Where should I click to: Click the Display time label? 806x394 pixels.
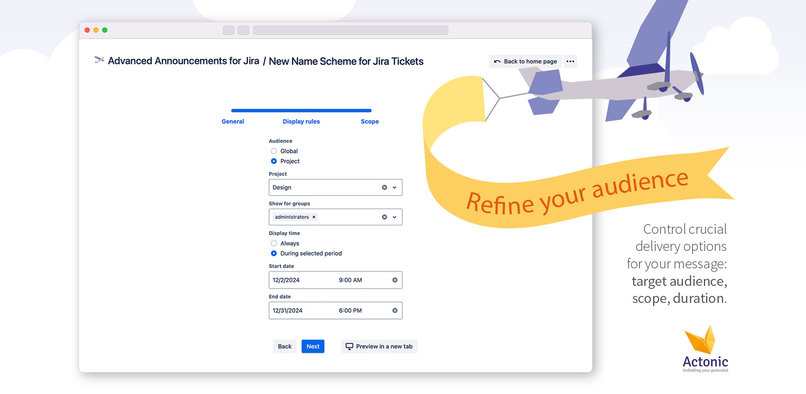284,233
